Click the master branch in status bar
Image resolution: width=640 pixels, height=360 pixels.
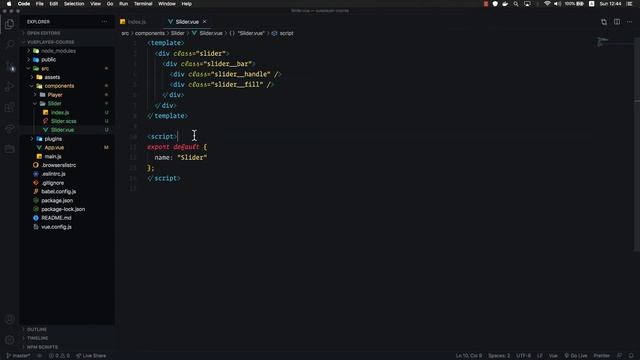coord(18,356)
